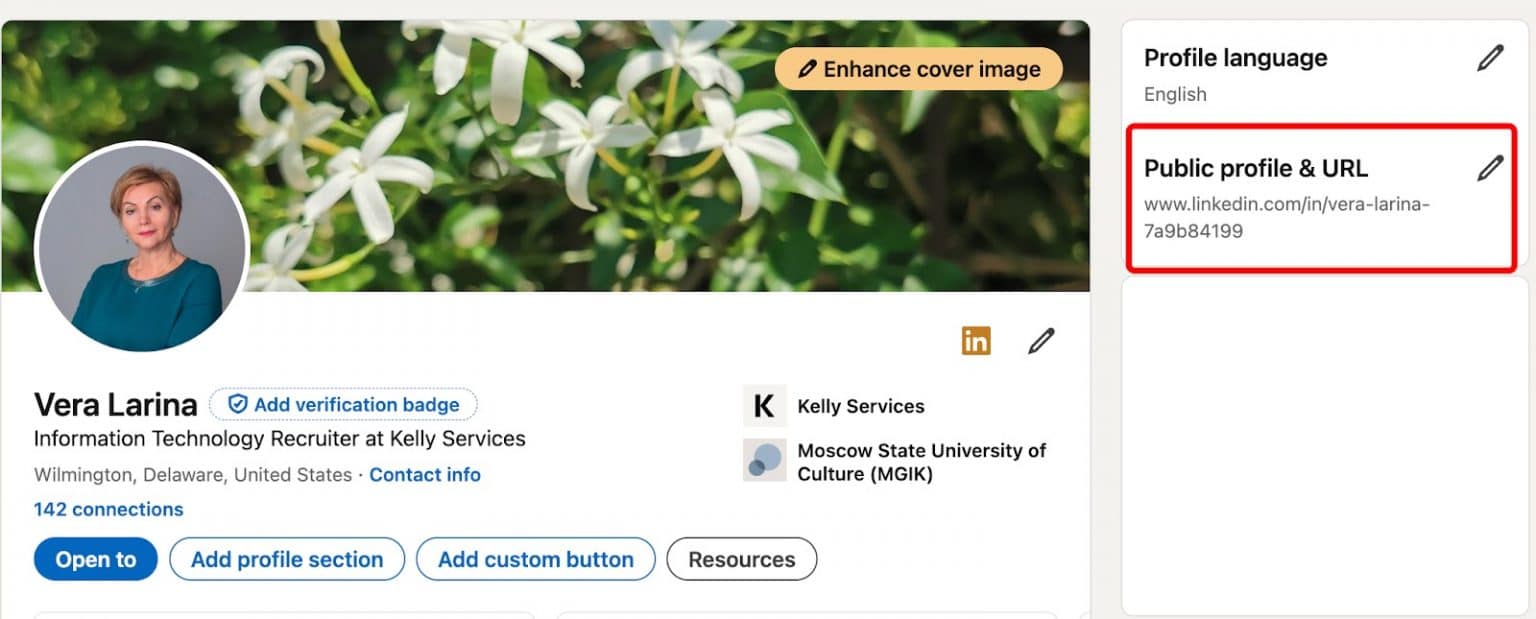Open the profile intro edit pencil icon
Image resolution: width=1536 pixels, height=619 pixels.
coord(1040,341)
